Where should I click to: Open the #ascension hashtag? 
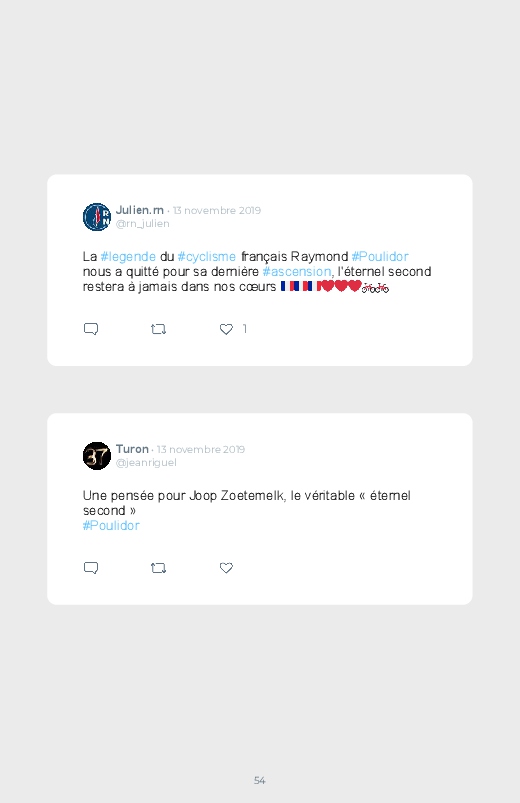coord(297,271)
